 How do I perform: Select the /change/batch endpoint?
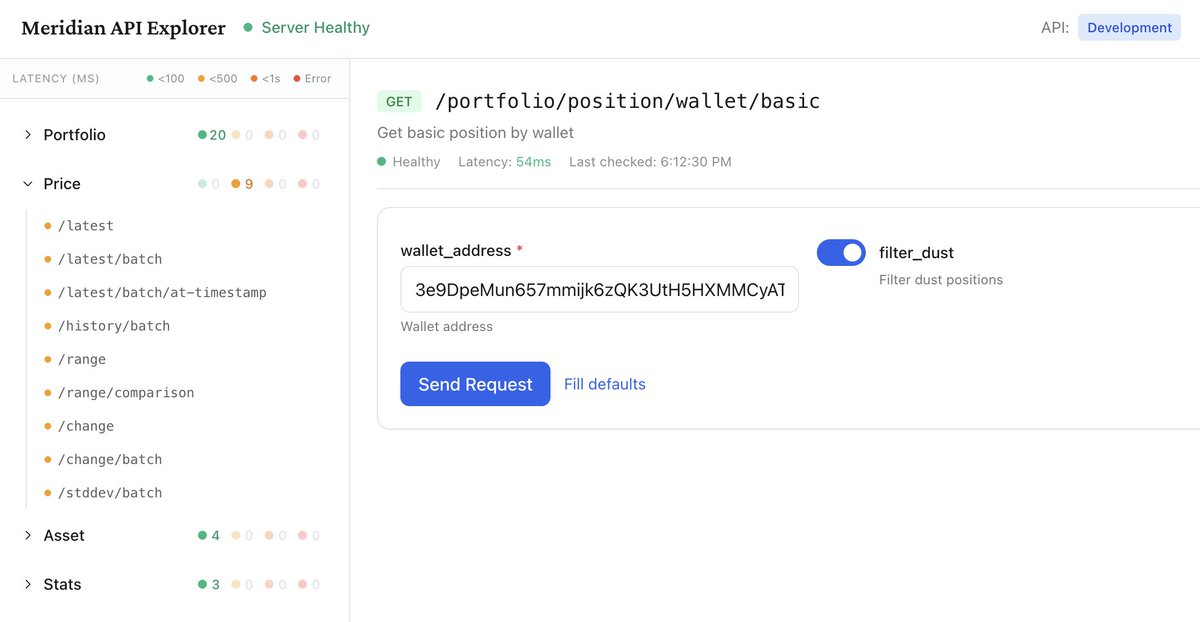pyautogui.click(x=110, y=459)
